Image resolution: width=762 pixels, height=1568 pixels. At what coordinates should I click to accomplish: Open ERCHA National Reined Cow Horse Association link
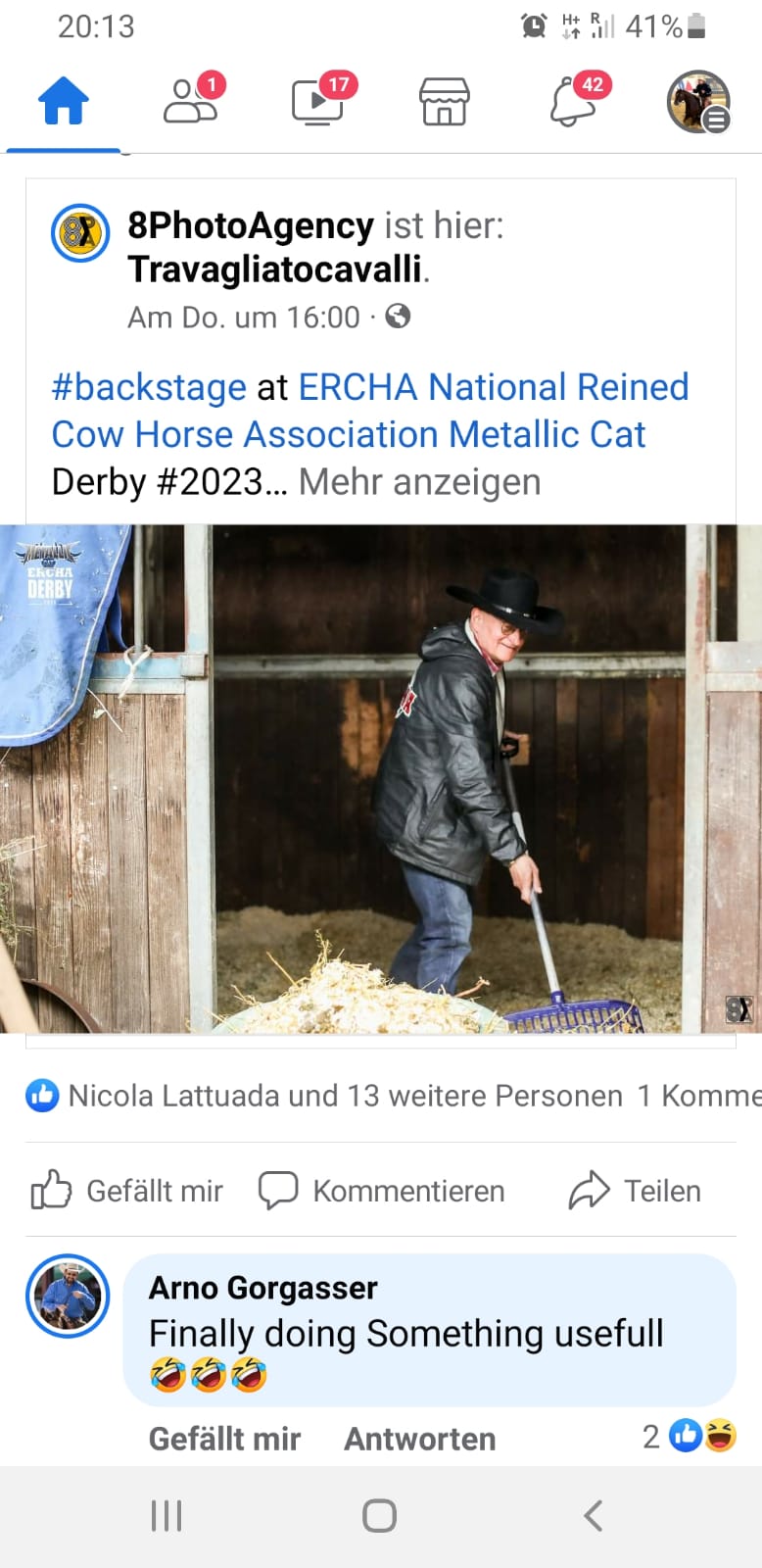(370, 411)
